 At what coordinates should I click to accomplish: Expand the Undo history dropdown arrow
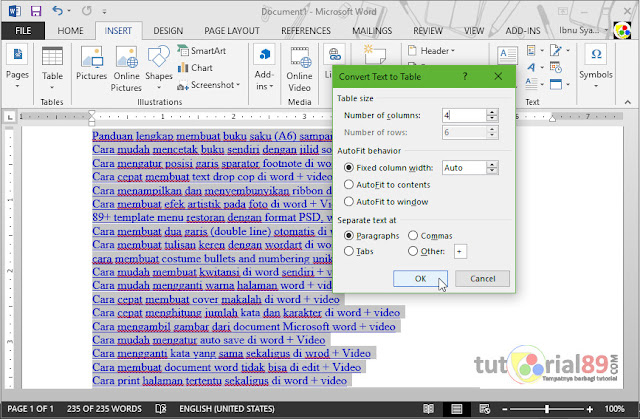(69, 11)
